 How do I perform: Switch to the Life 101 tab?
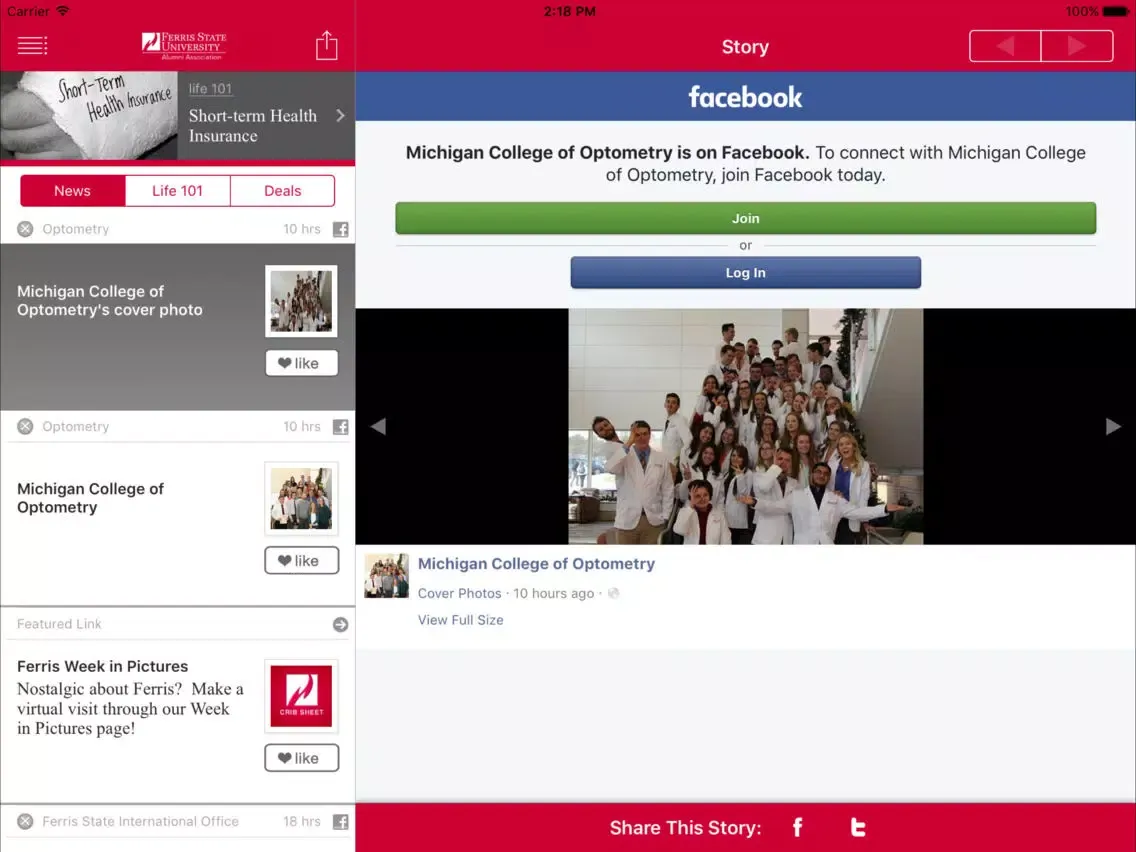178,191
